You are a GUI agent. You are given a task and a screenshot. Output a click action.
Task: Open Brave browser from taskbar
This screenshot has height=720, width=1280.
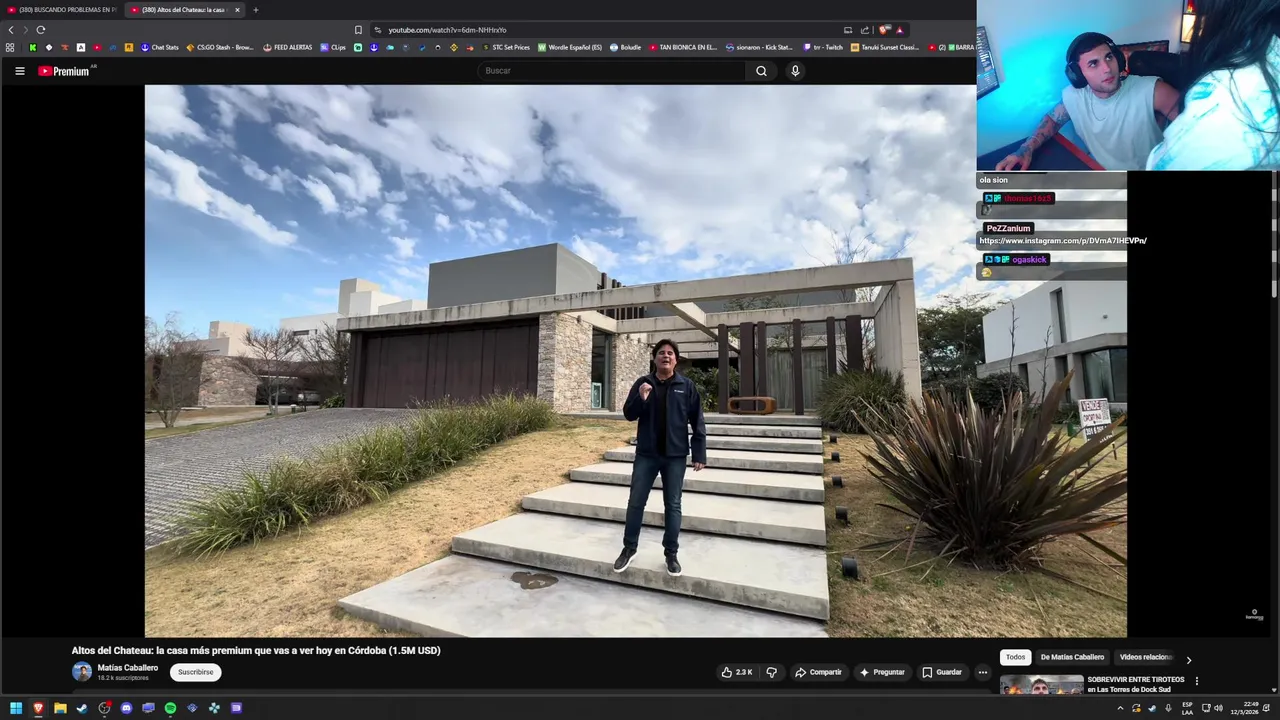(38, 708)
